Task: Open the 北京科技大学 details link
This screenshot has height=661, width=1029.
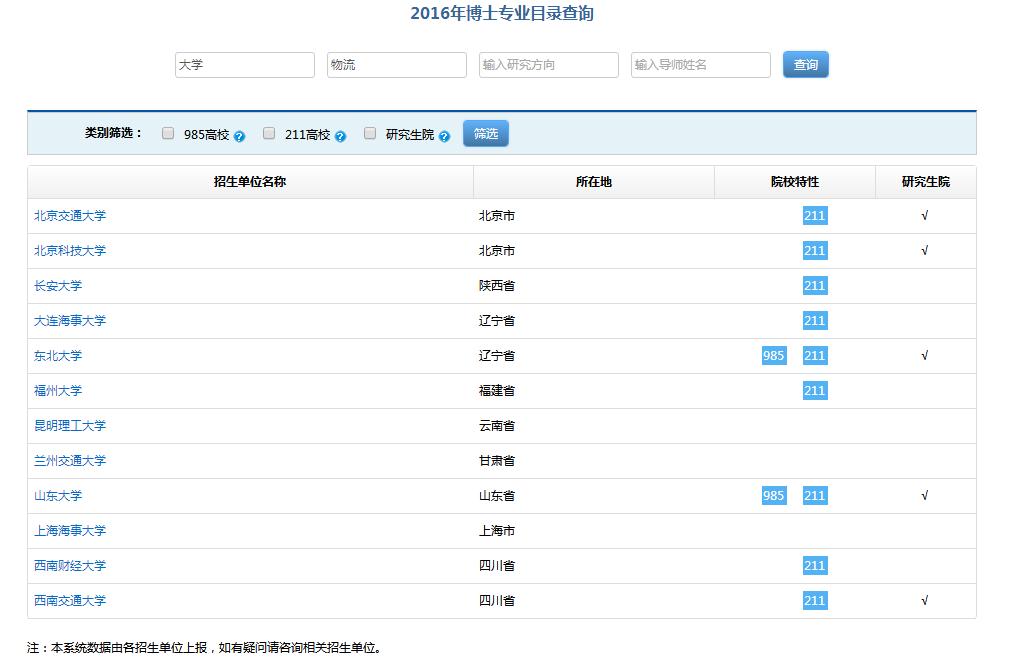Action: click(70, 250)
